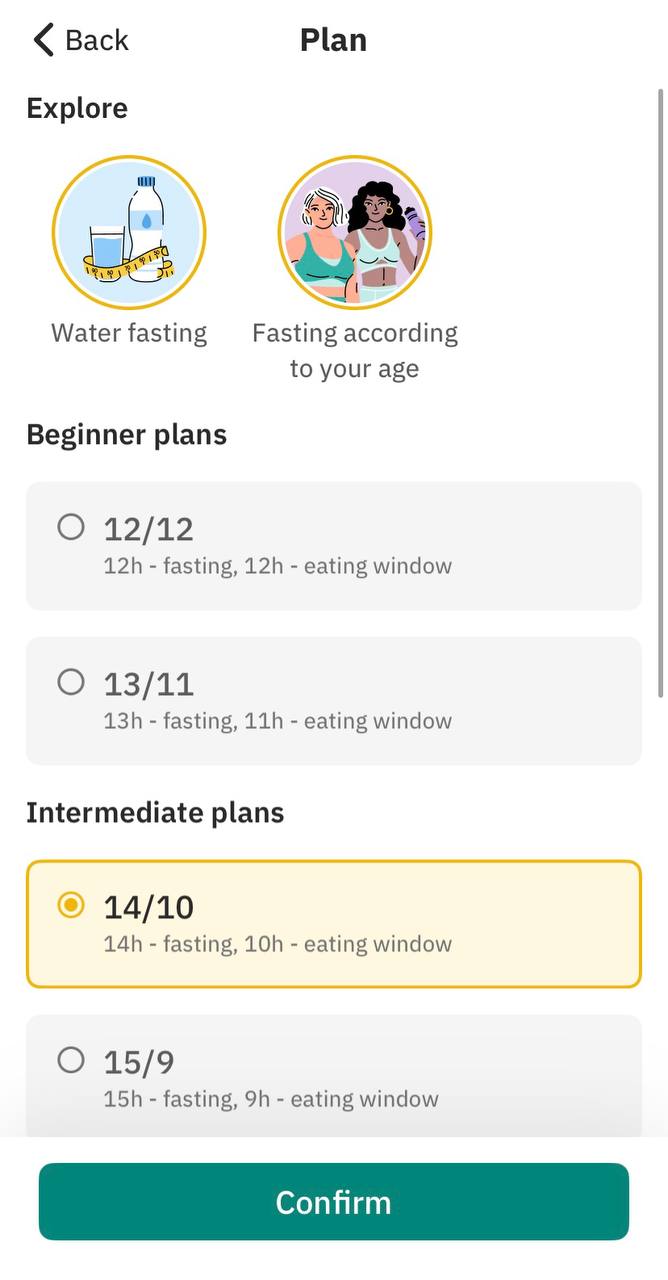Confirm the selected fasting plan
Screen dimensions: 668x1280
click(334, 1202)
